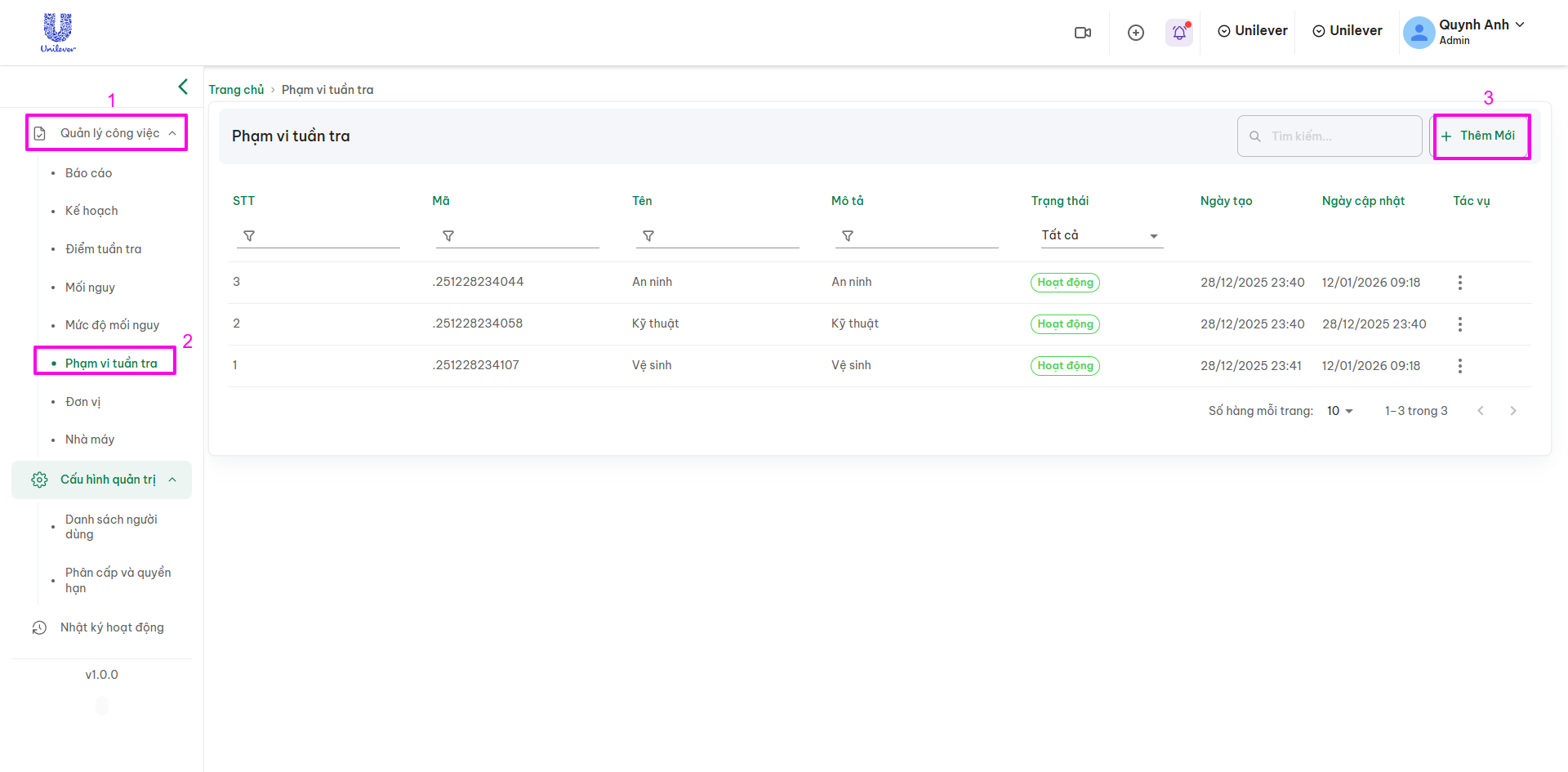Click the filter icon under the Mã column
1568x772 pixels.
pos(448,236)
